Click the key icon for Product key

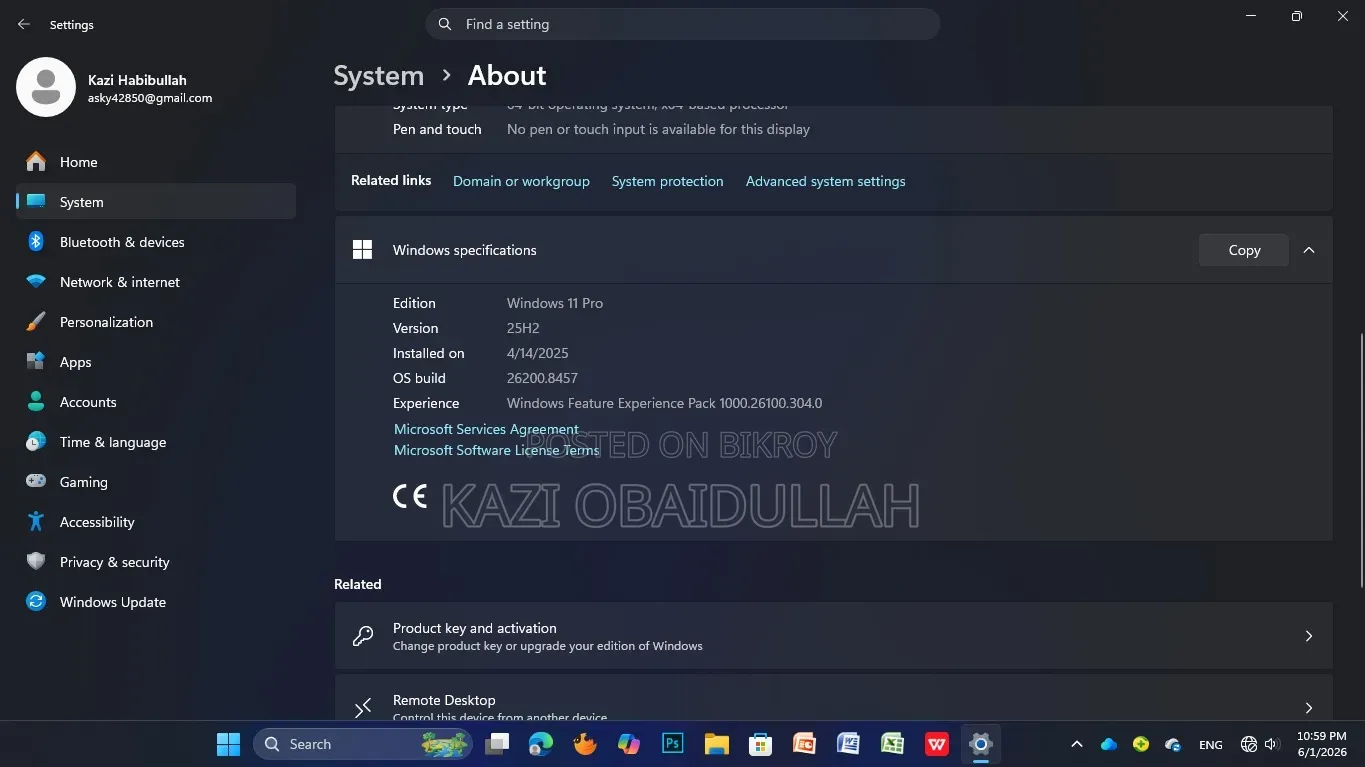[363, 636]
